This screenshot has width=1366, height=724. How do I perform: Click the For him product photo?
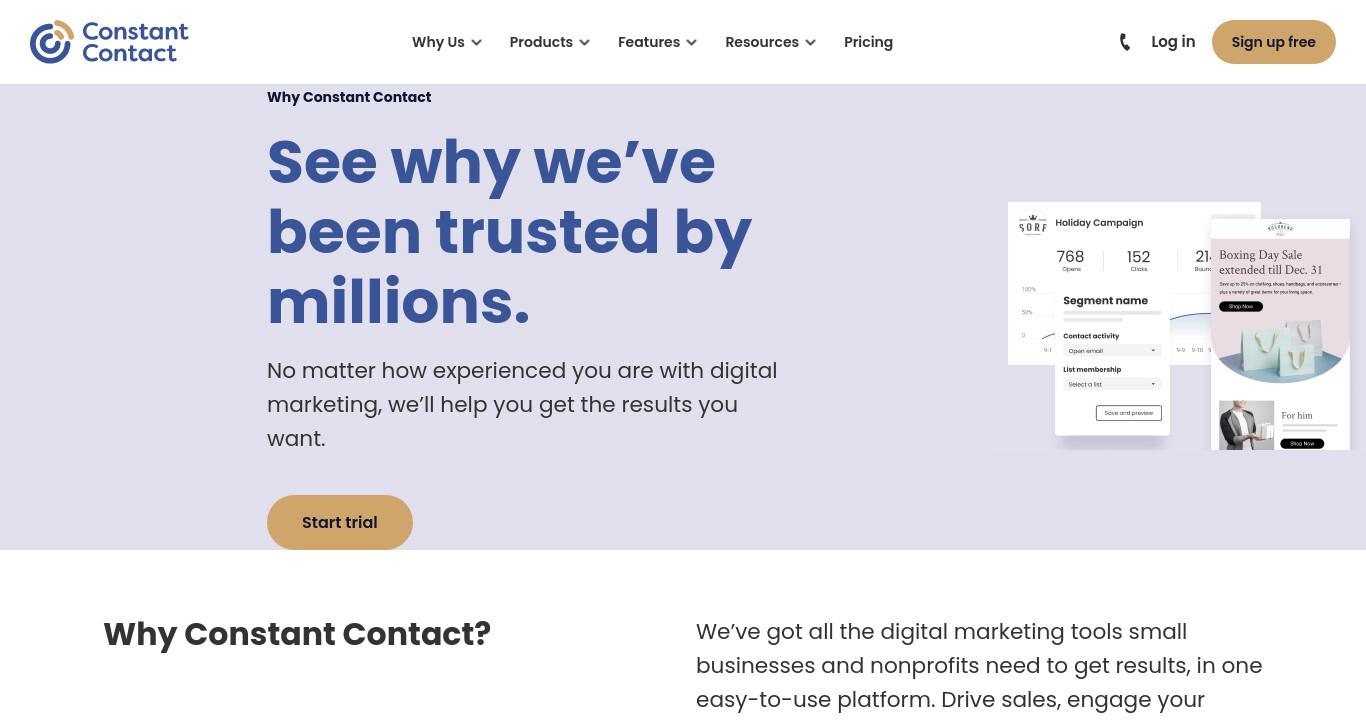[x=1247, y=425]
